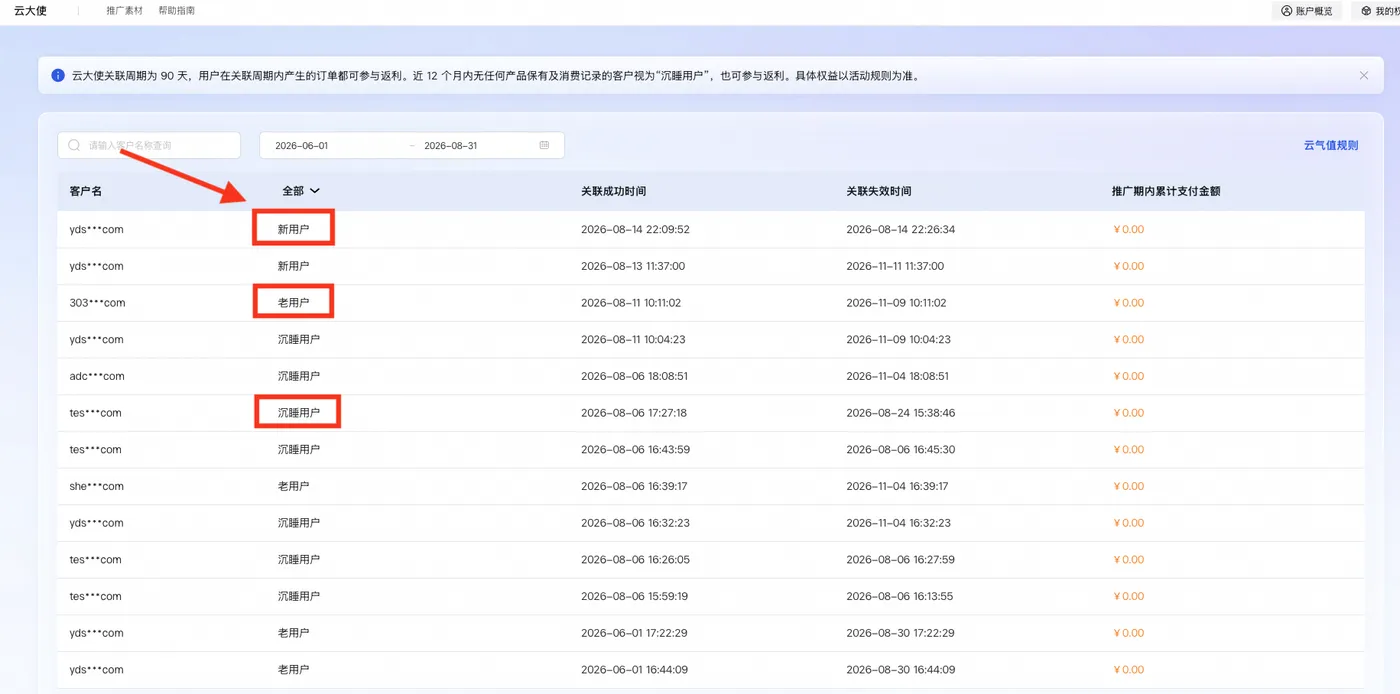Click 老用户 in the she***com row
1400x694 pixels.
[293, 486]
